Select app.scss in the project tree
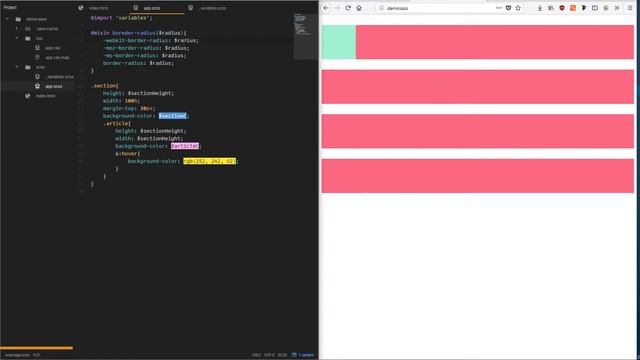 click(x=53, y=86)
